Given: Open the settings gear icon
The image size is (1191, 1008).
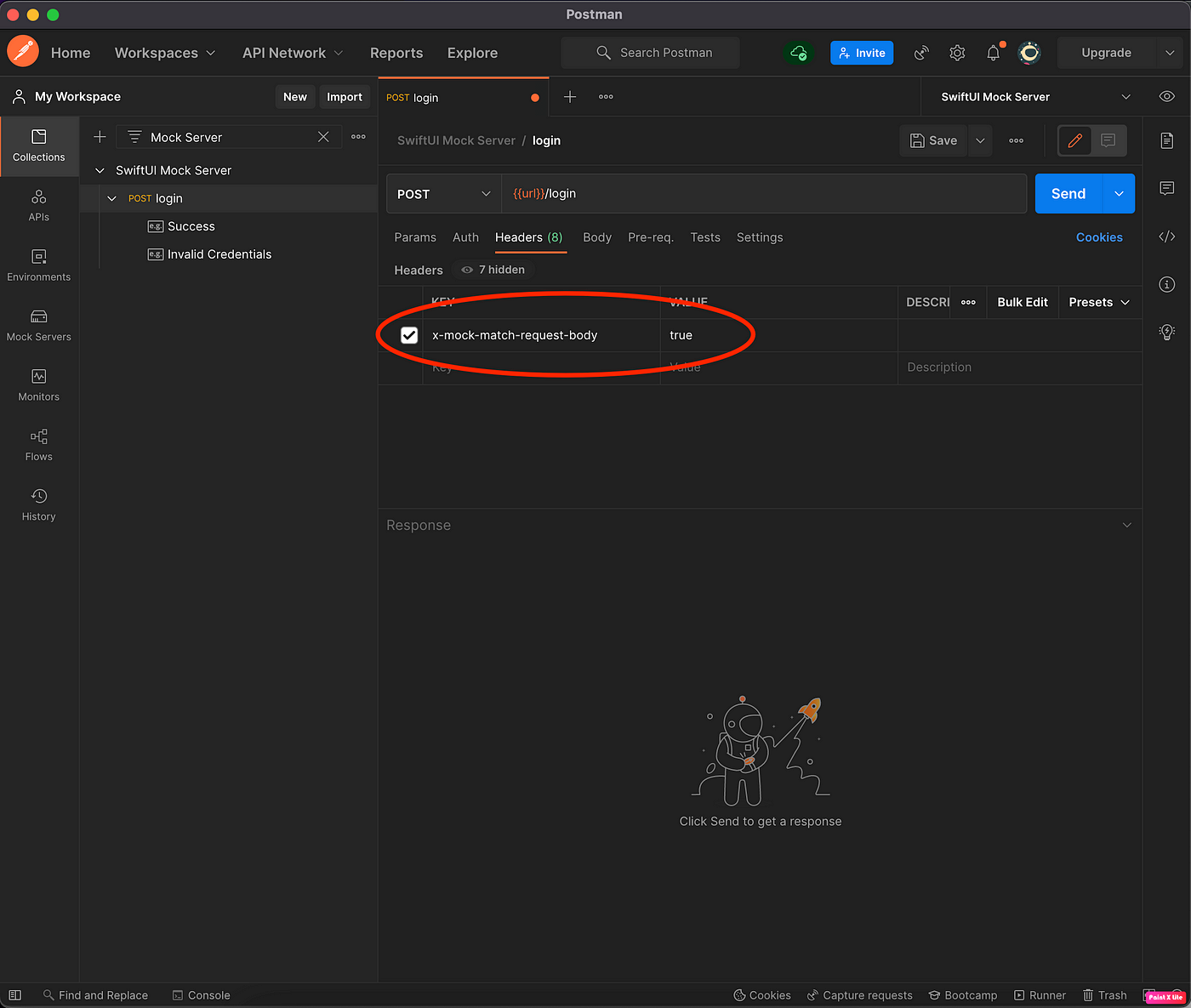Looking at the screenshot, I should click(957, 53).
